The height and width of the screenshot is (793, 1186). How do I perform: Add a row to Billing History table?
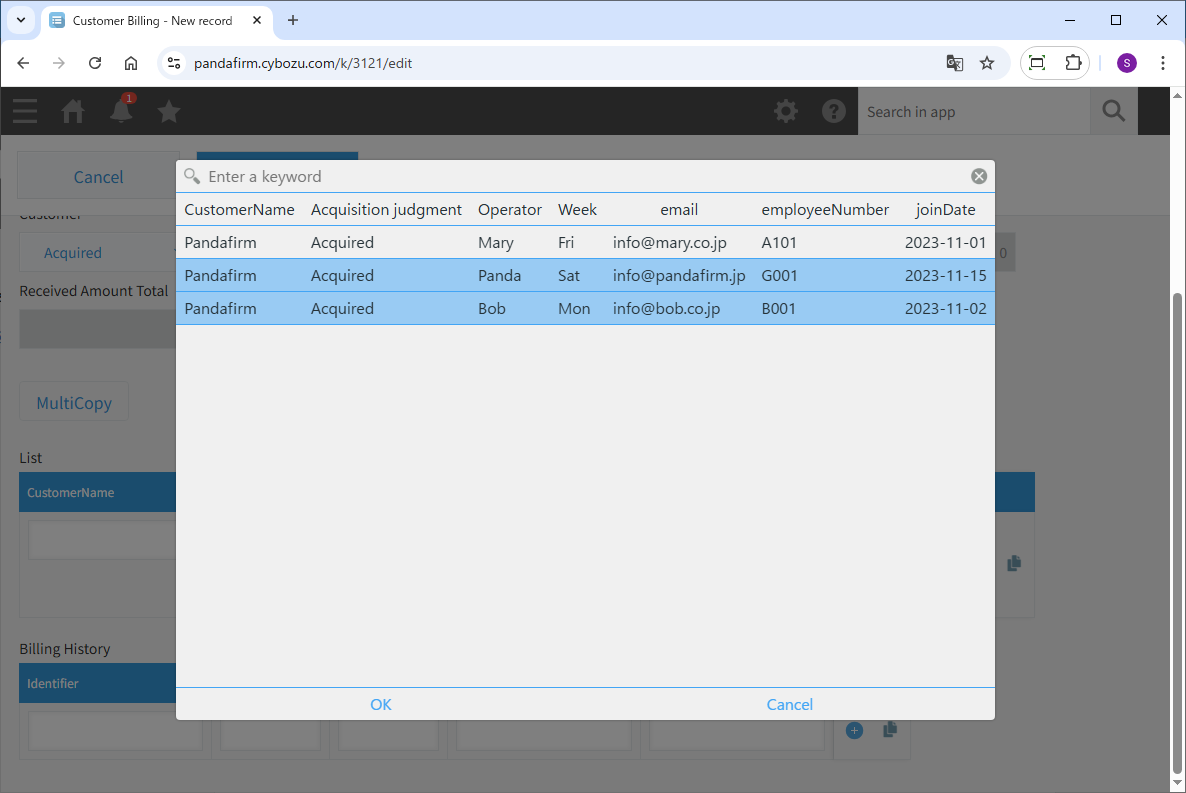pos(854,731)
